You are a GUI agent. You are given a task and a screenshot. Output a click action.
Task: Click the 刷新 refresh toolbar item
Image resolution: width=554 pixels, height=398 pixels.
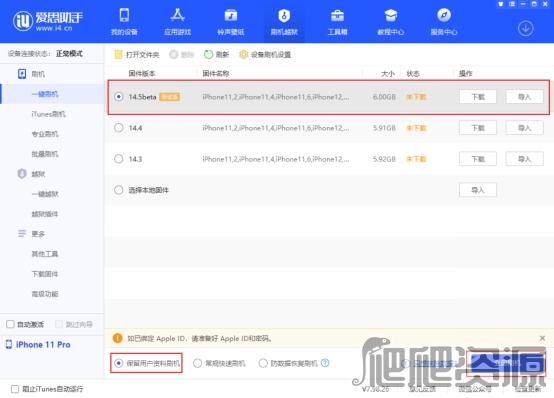tap(217, 54)
